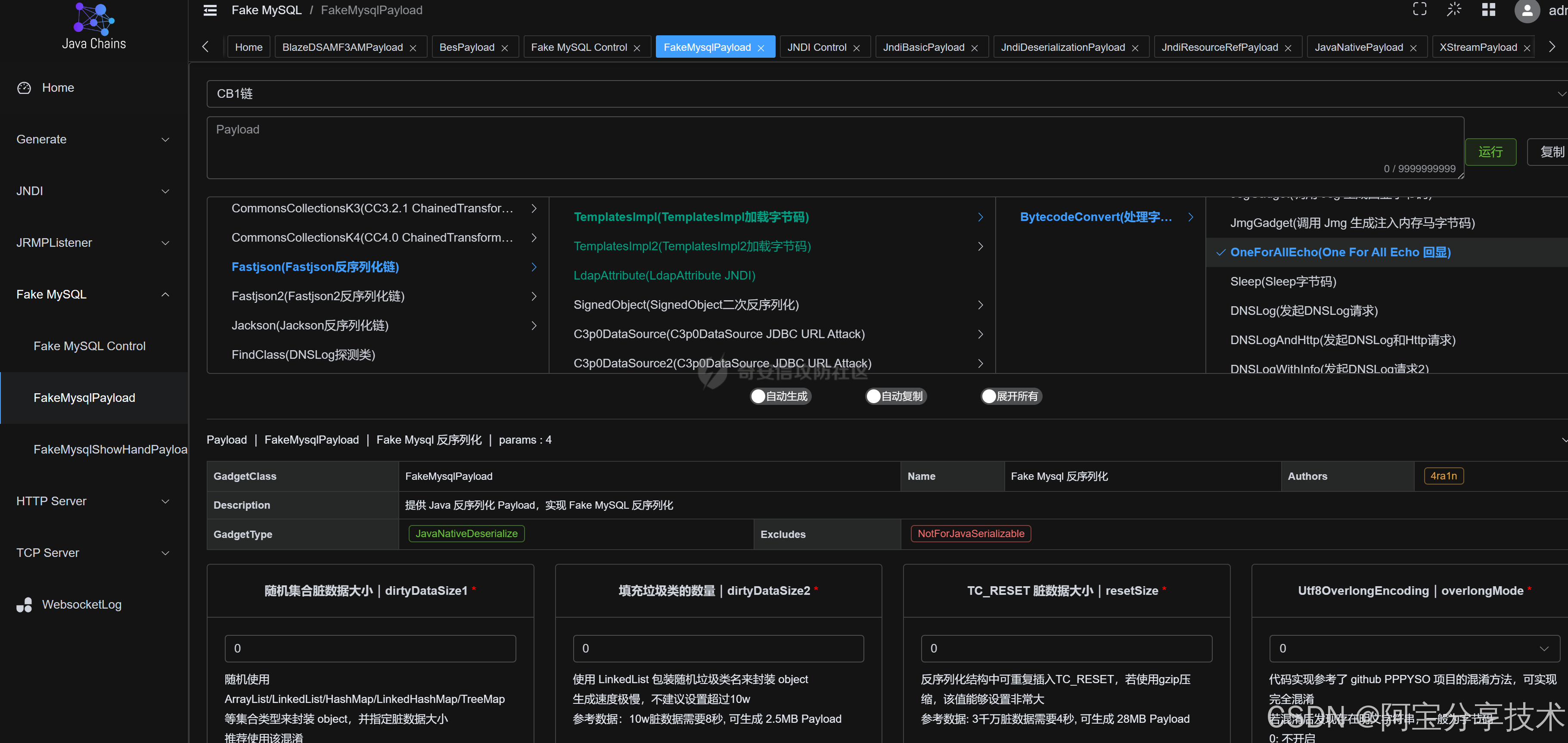The width and height of the screenshot is (1568, 743).
Task: Expand the HTTP Server sidebar menu
Action: click(94, 501)
